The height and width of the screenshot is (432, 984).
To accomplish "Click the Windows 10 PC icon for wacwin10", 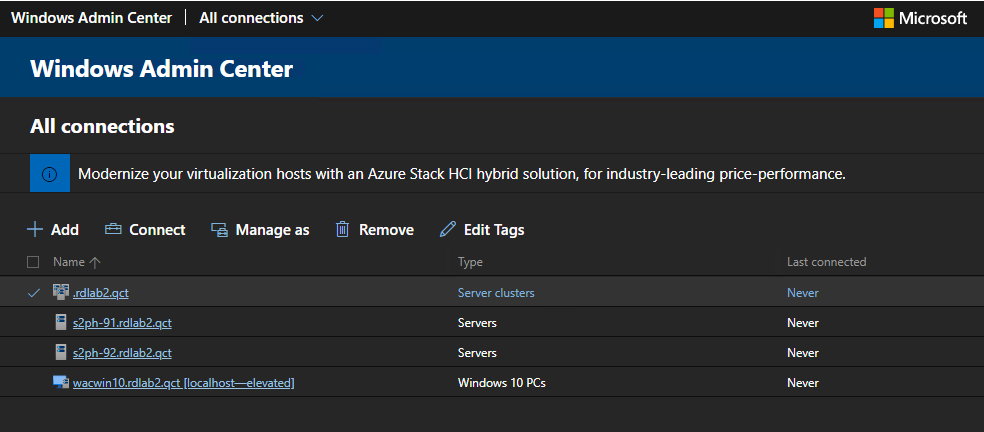I will click(61, 383).
